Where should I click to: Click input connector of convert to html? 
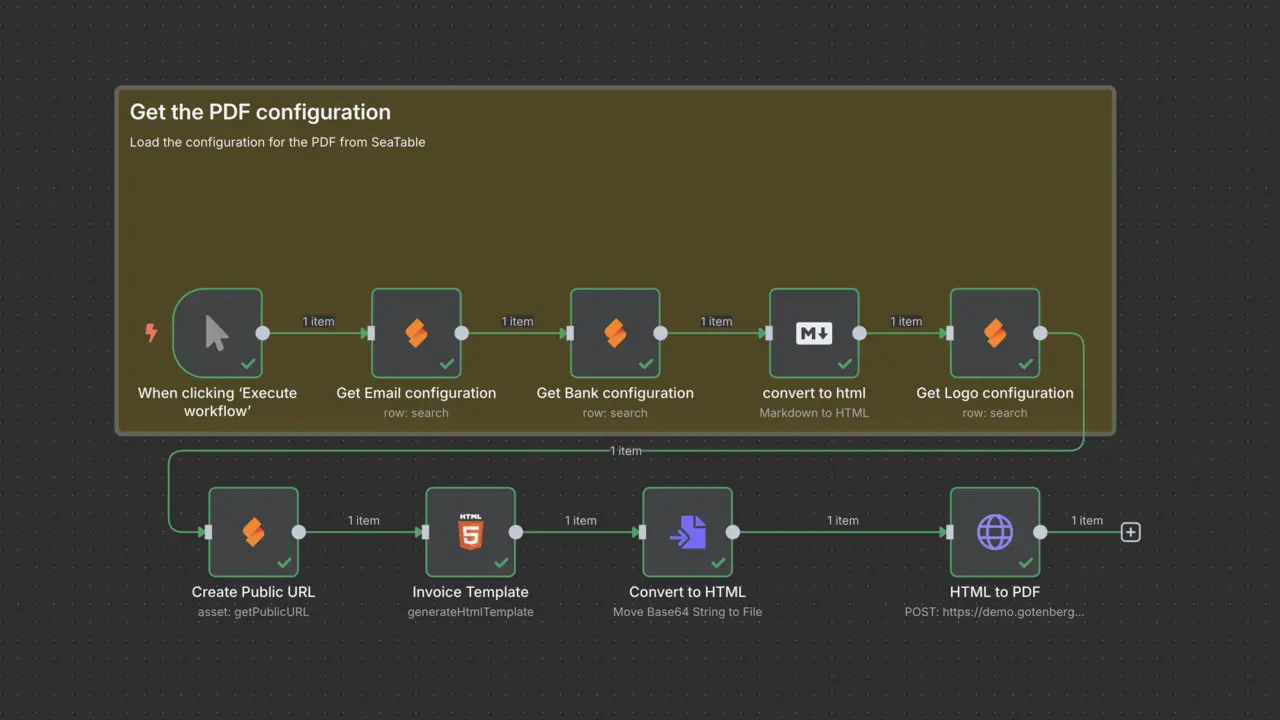[x=769, y=333]
